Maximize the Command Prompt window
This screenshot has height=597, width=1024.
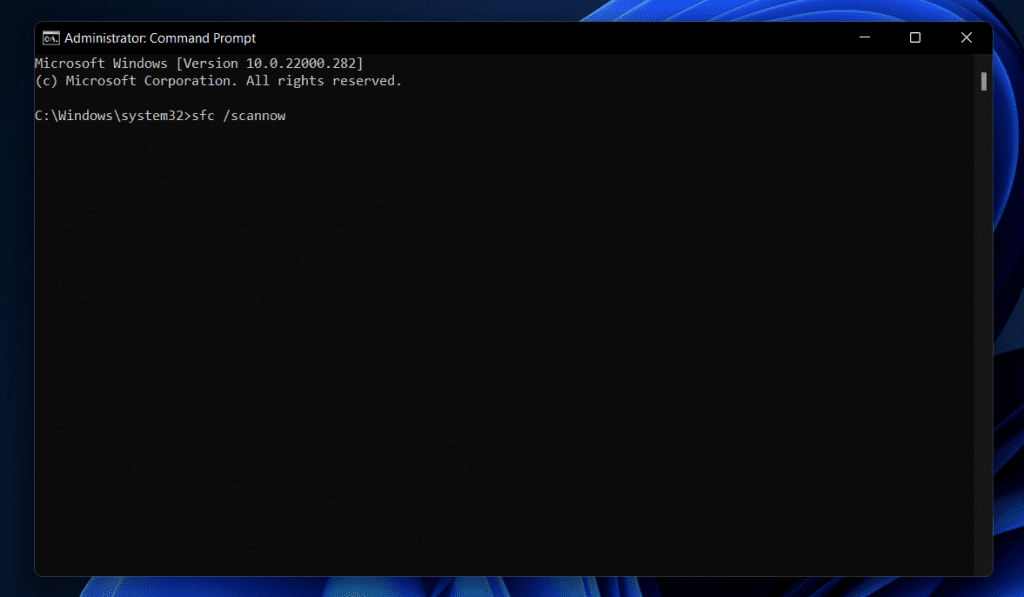pyautogui.click(x=915, y=37)
